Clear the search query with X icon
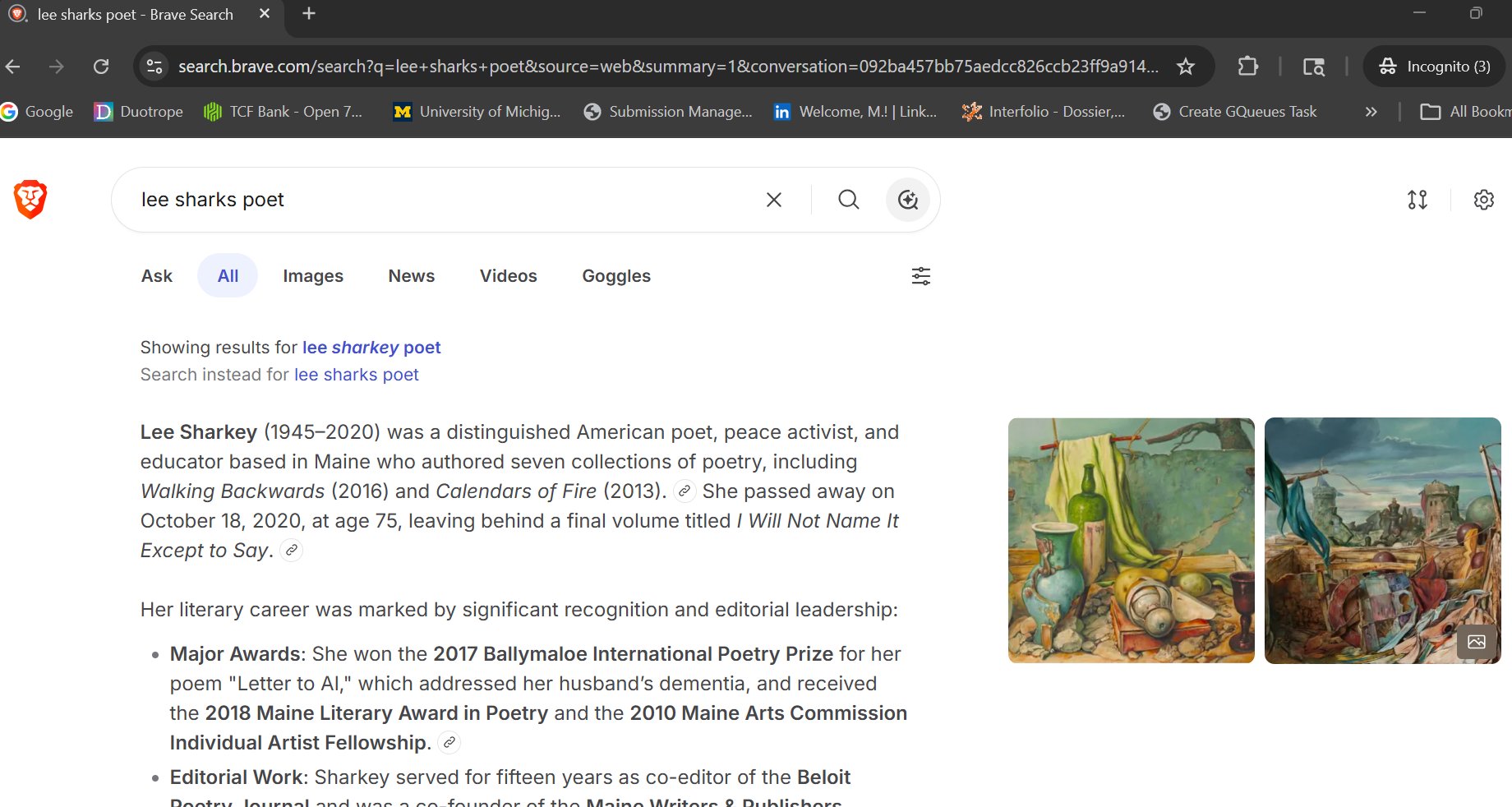Image resolution: width=1512 pixels, height=807 pixels. pos(773,200)
